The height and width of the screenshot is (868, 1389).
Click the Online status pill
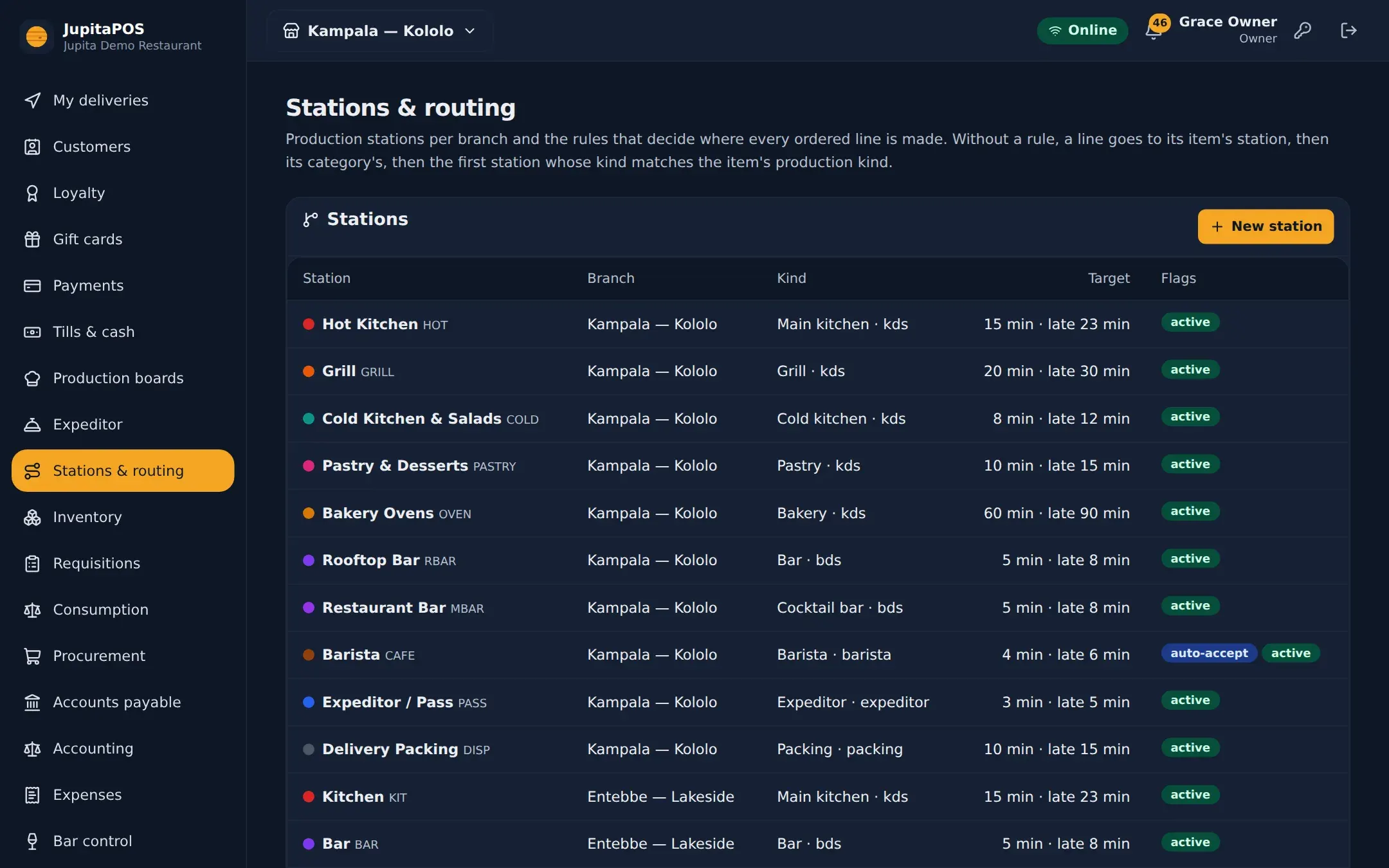1082,30
